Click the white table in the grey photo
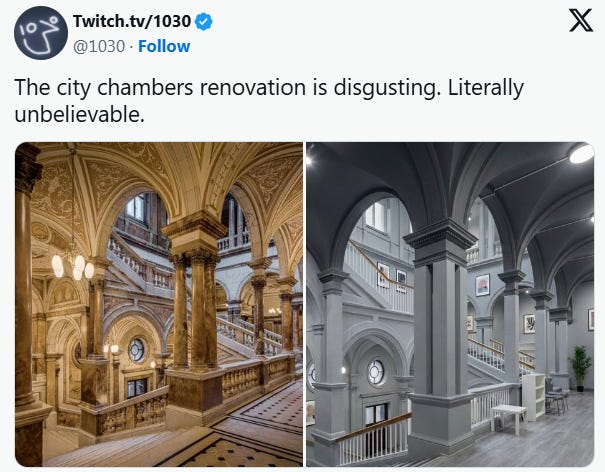The image size is (605, 472). pyautogui.click(x=508, y=419)
